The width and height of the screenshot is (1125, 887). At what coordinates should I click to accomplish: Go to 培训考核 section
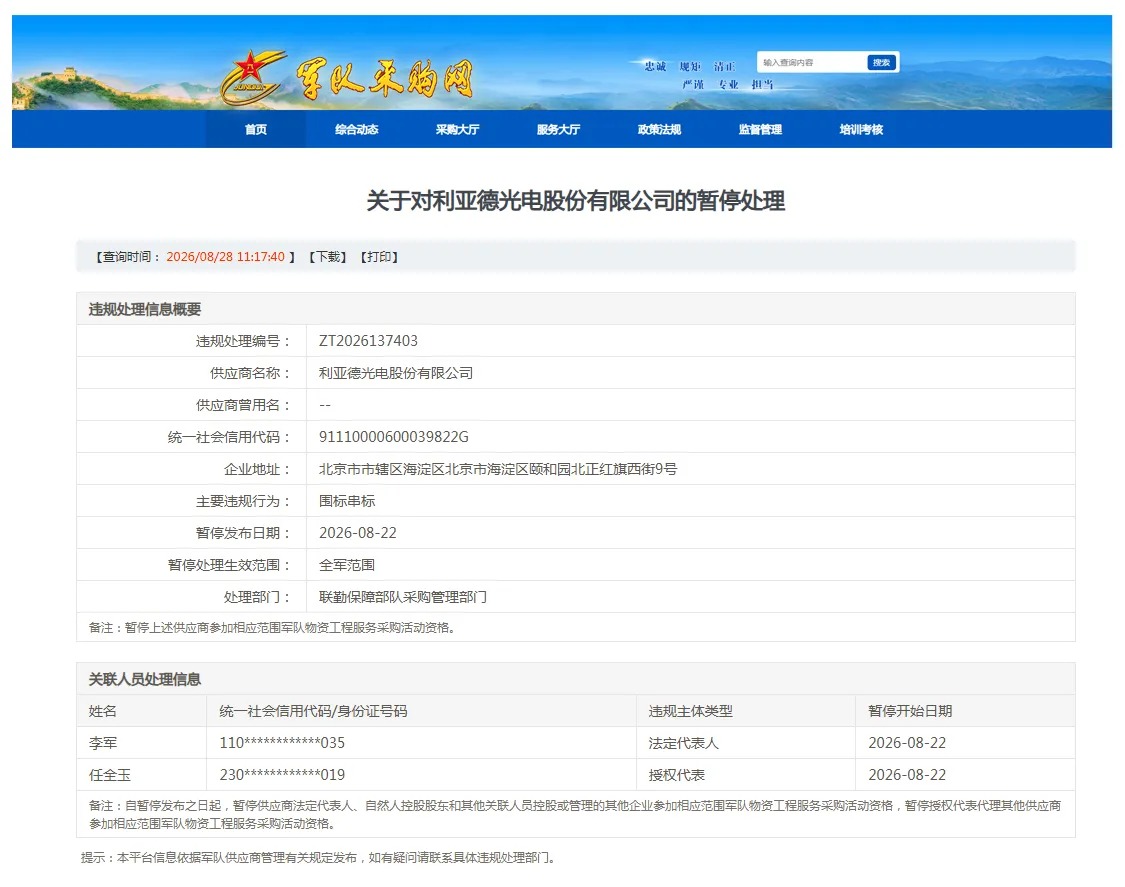tap(861, 129)
